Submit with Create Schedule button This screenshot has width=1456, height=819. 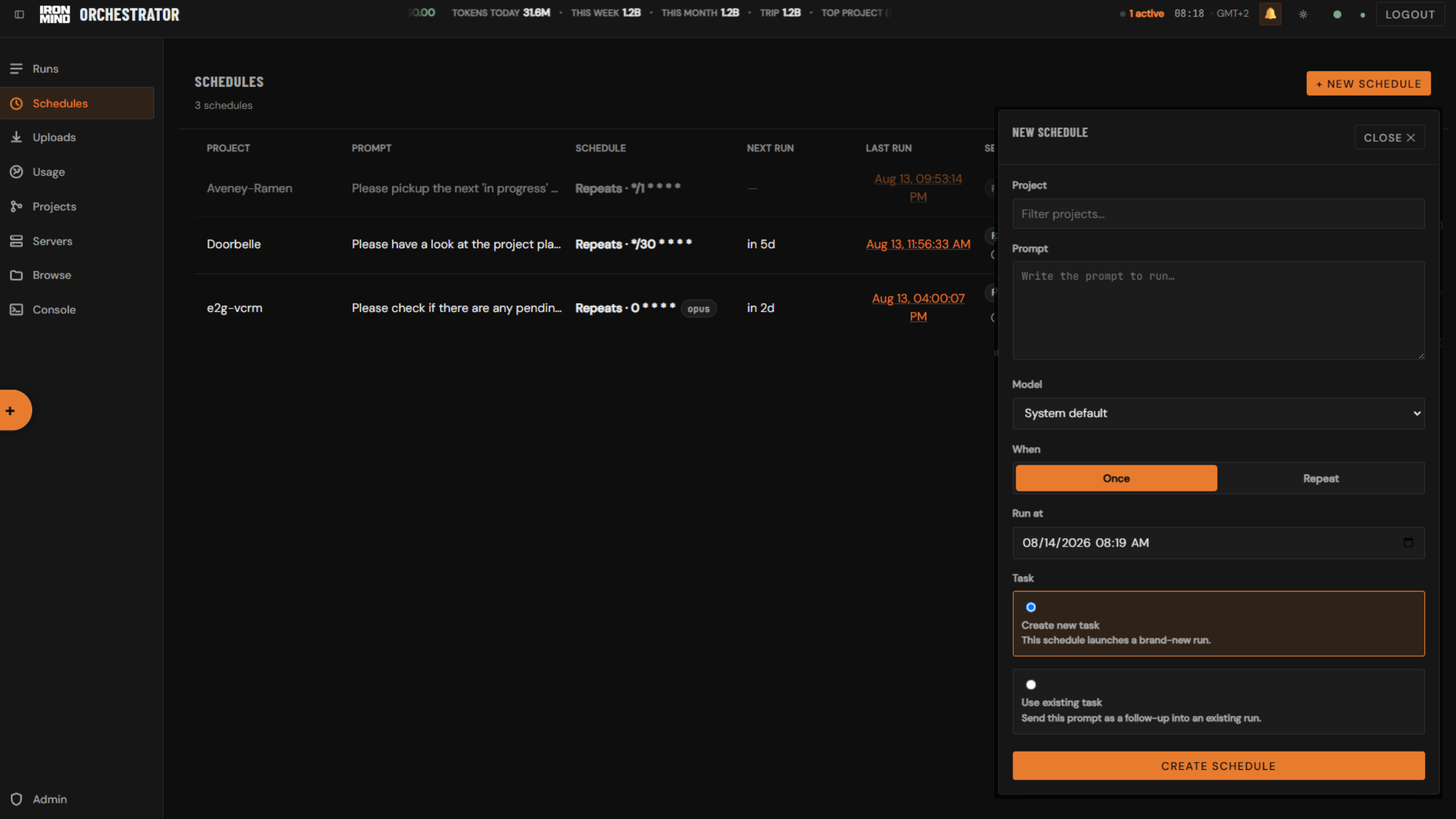click(1218, 766)
